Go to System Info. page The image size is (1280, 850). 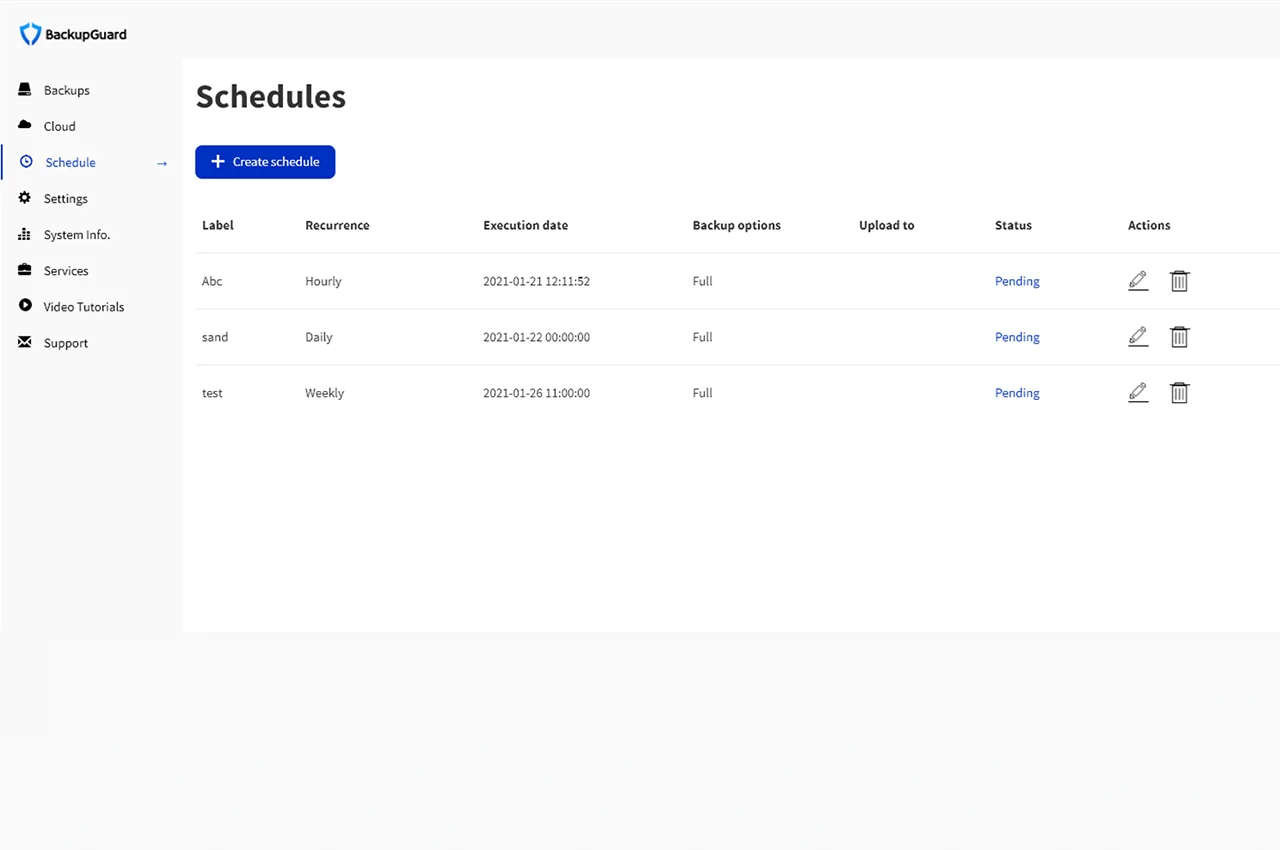[76, 235]
